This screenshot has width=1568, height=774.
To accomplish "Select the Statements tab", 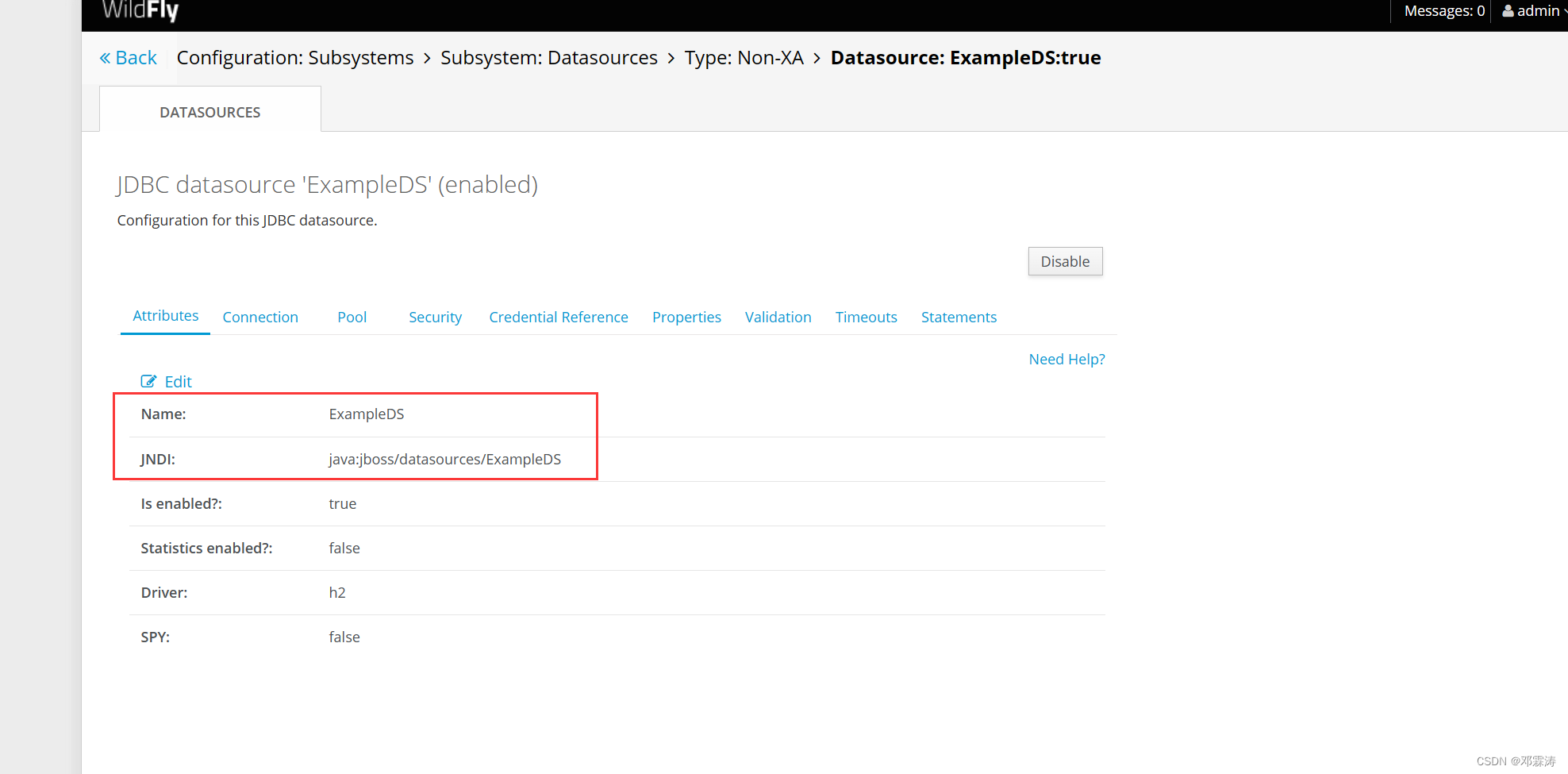I will coord(959,317).
